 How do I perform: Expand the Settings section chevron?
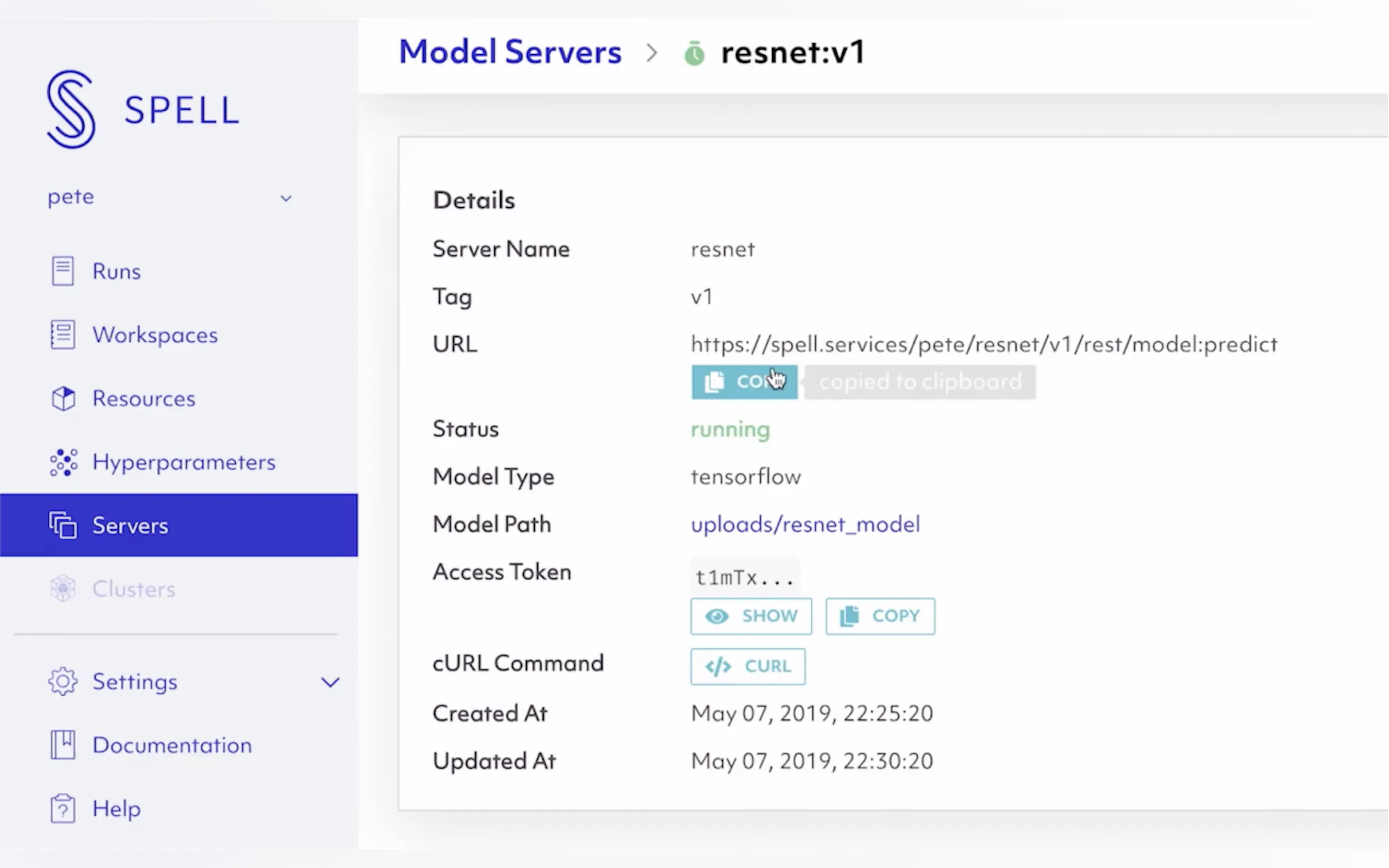point(330,682)
